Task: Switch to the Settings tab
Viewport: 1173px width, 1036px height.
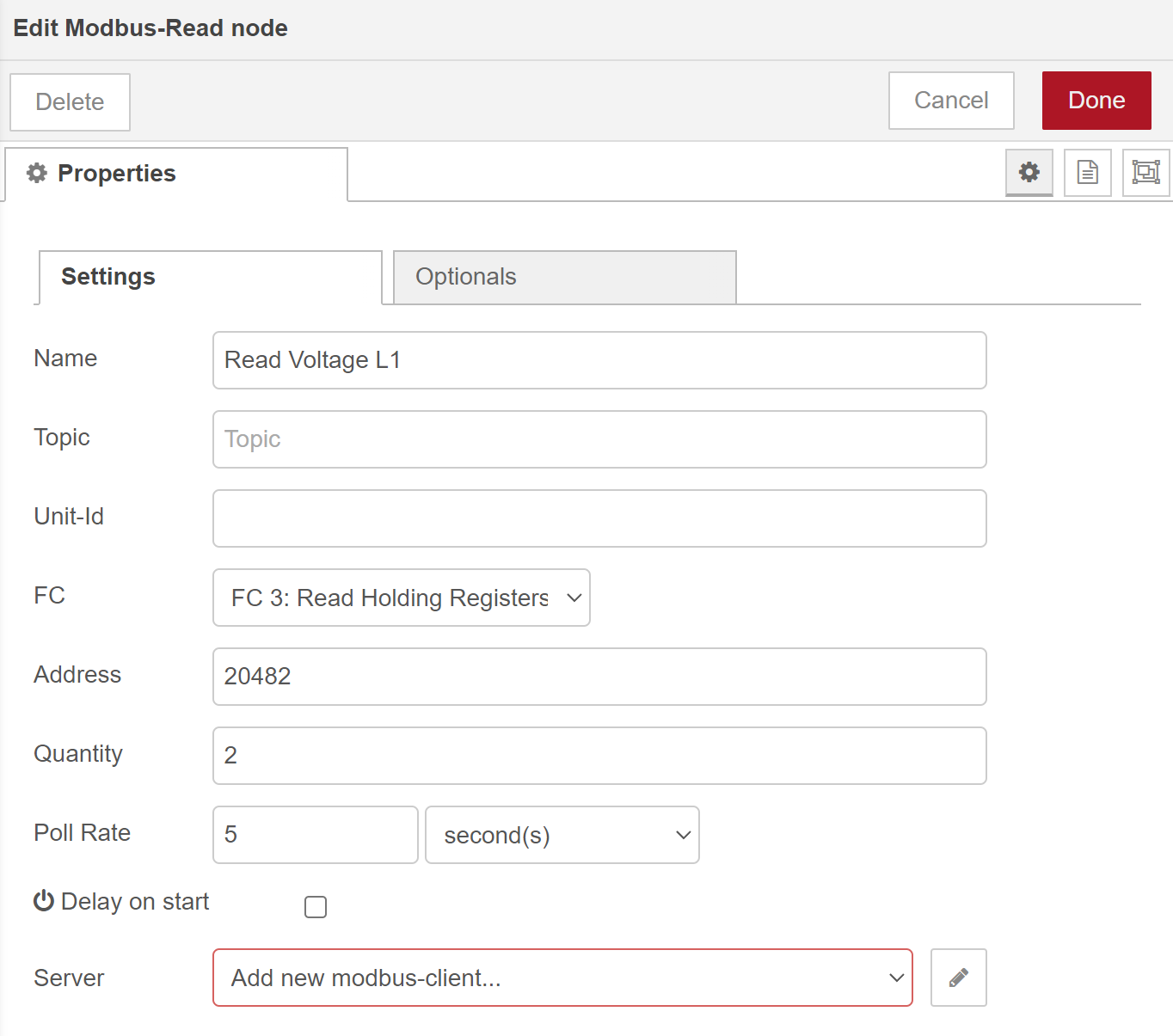Action: (209, 277)
